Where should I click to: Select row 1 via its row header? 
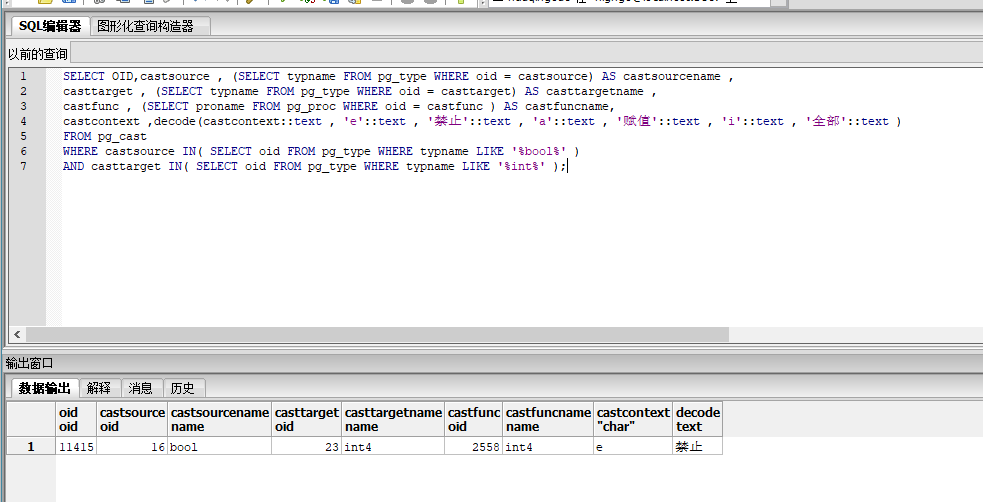pyautogui.click(x=31, y=447)
